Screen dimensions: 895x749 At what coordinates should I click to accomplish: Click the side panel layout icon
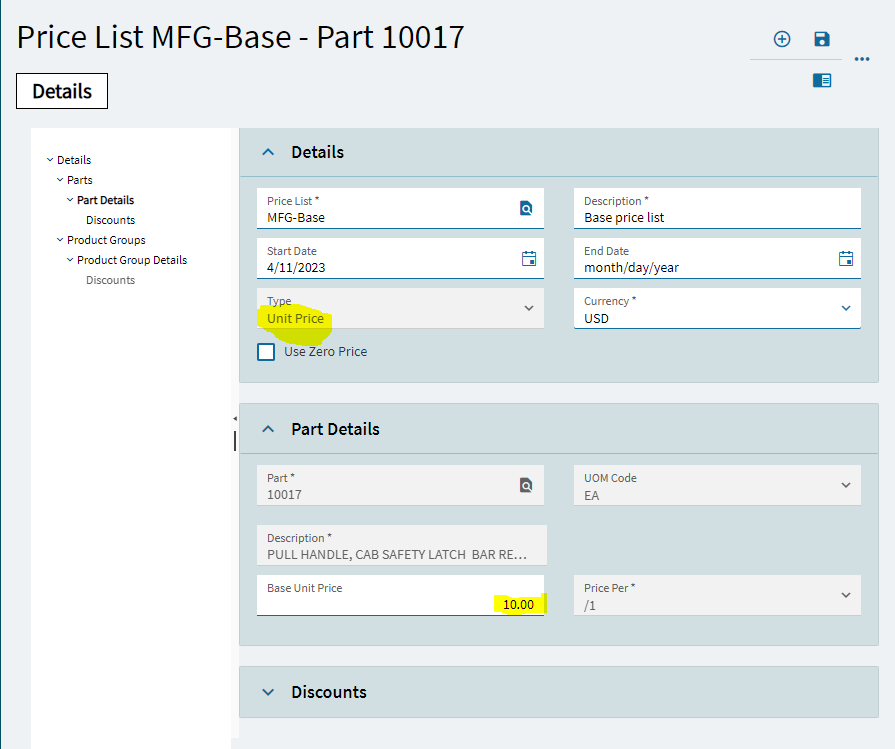[x=822, y=80]
